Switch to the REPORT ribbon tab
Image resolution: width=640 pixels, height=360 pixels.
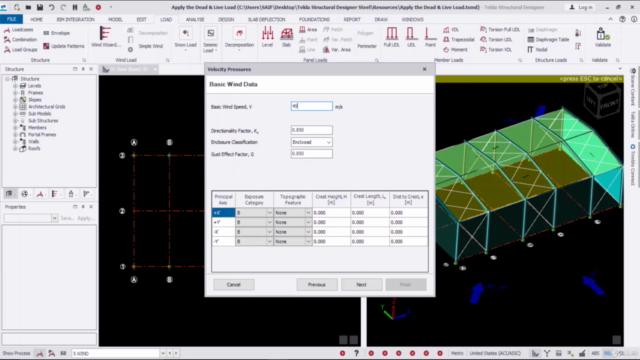pyautogui.click(x=352, y=19)
